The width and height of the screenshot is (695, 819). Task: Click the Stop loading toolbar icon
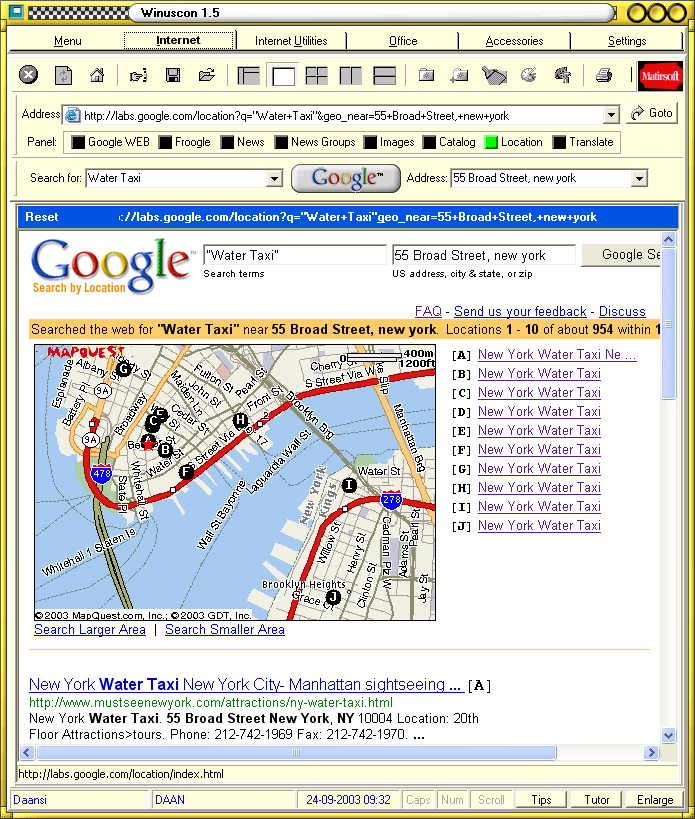coord(29,75)
